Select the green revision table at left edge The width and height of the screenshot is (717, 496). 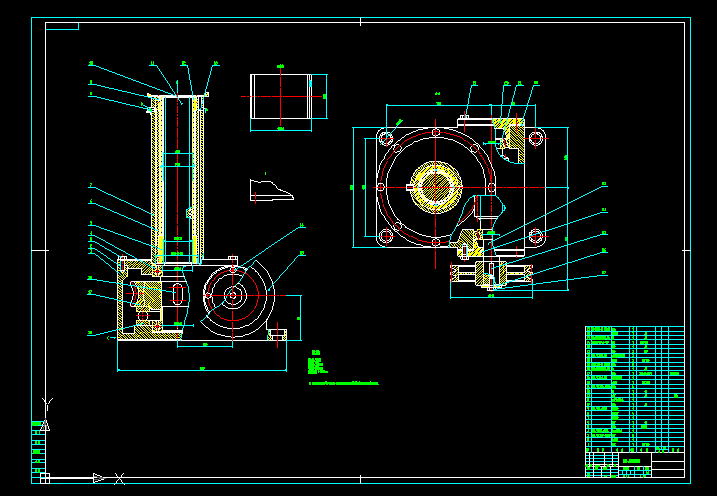coord(38,449)
